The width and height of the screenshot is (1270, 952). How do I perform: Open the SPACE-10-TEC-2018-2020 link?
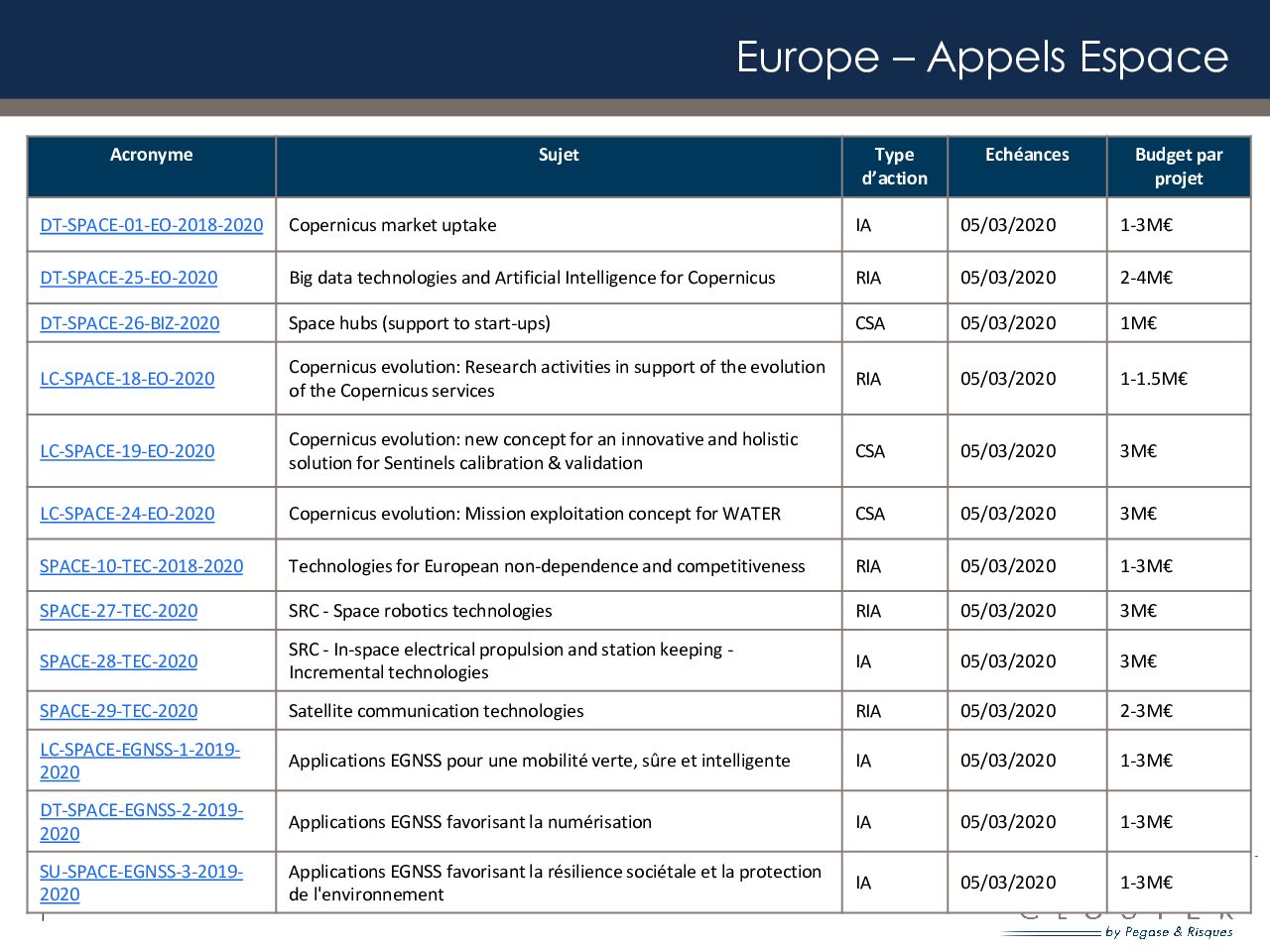tap(141, 566)
